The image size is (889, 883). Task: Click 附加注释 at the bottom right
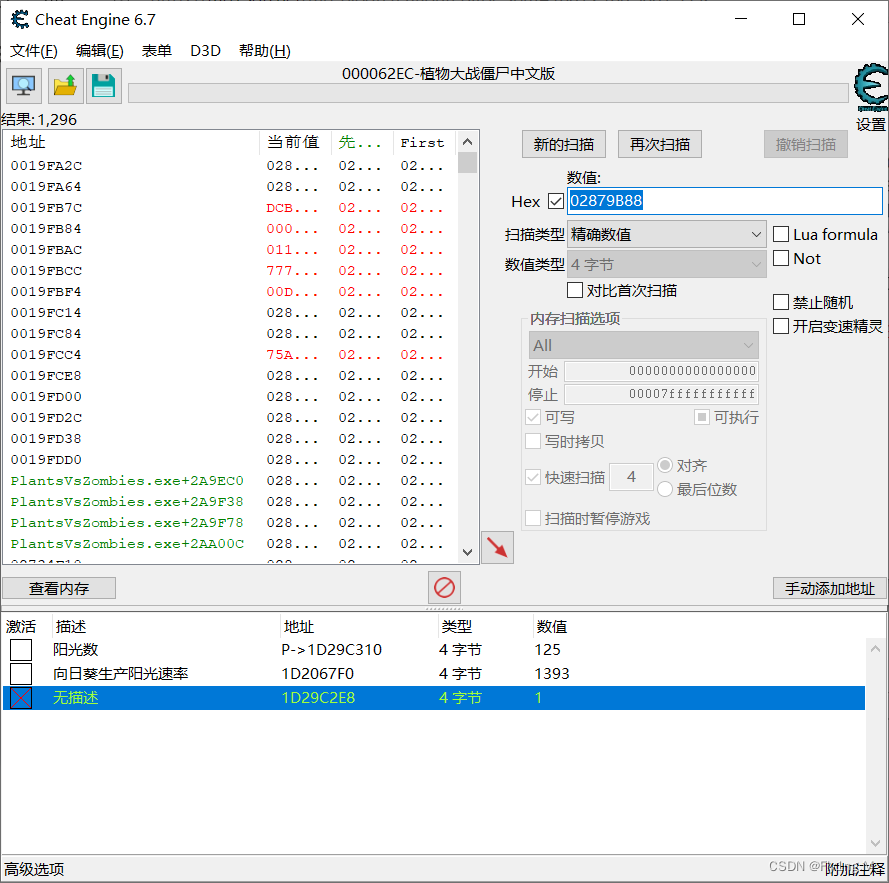(854, 869)
